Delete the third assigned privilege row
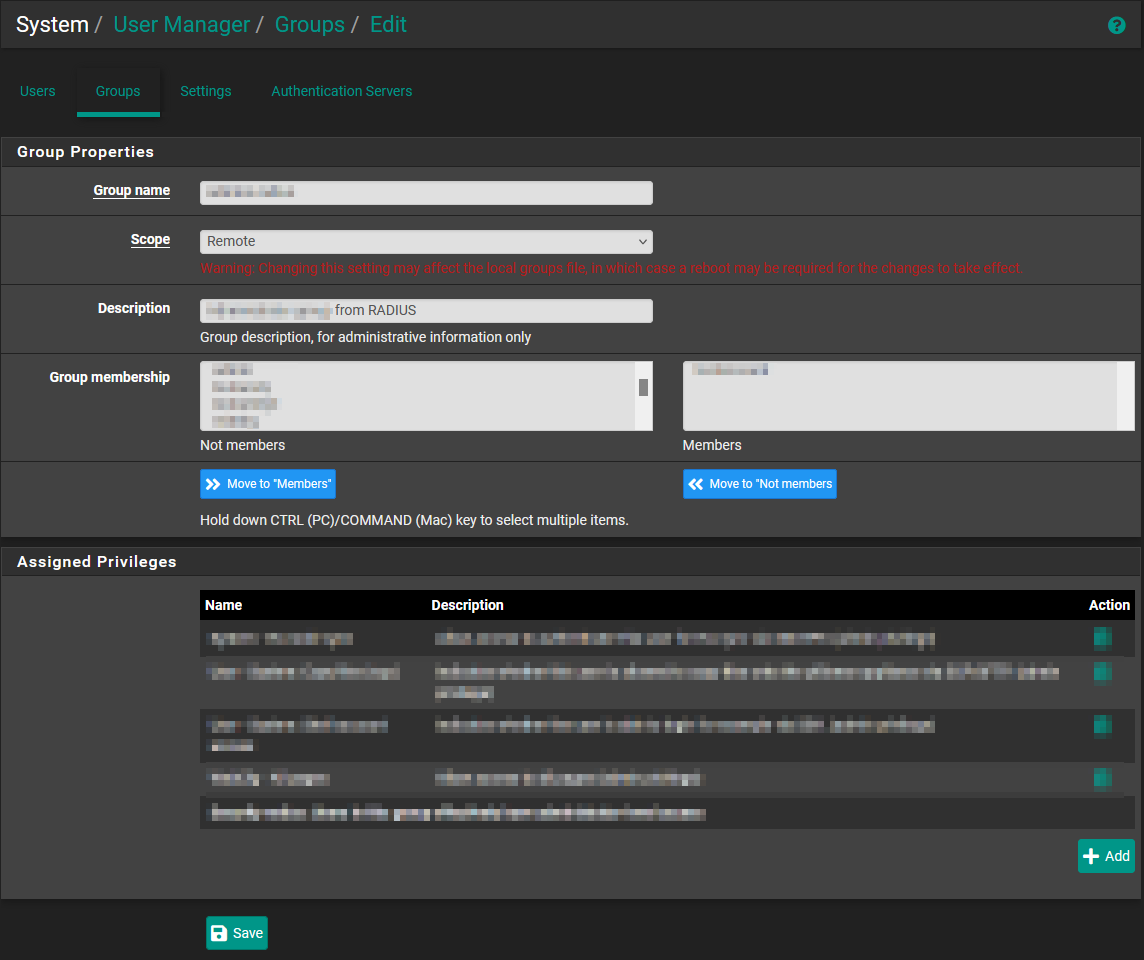Image resolution: width=1144 pixels, height=960 pixels. 1102,726
